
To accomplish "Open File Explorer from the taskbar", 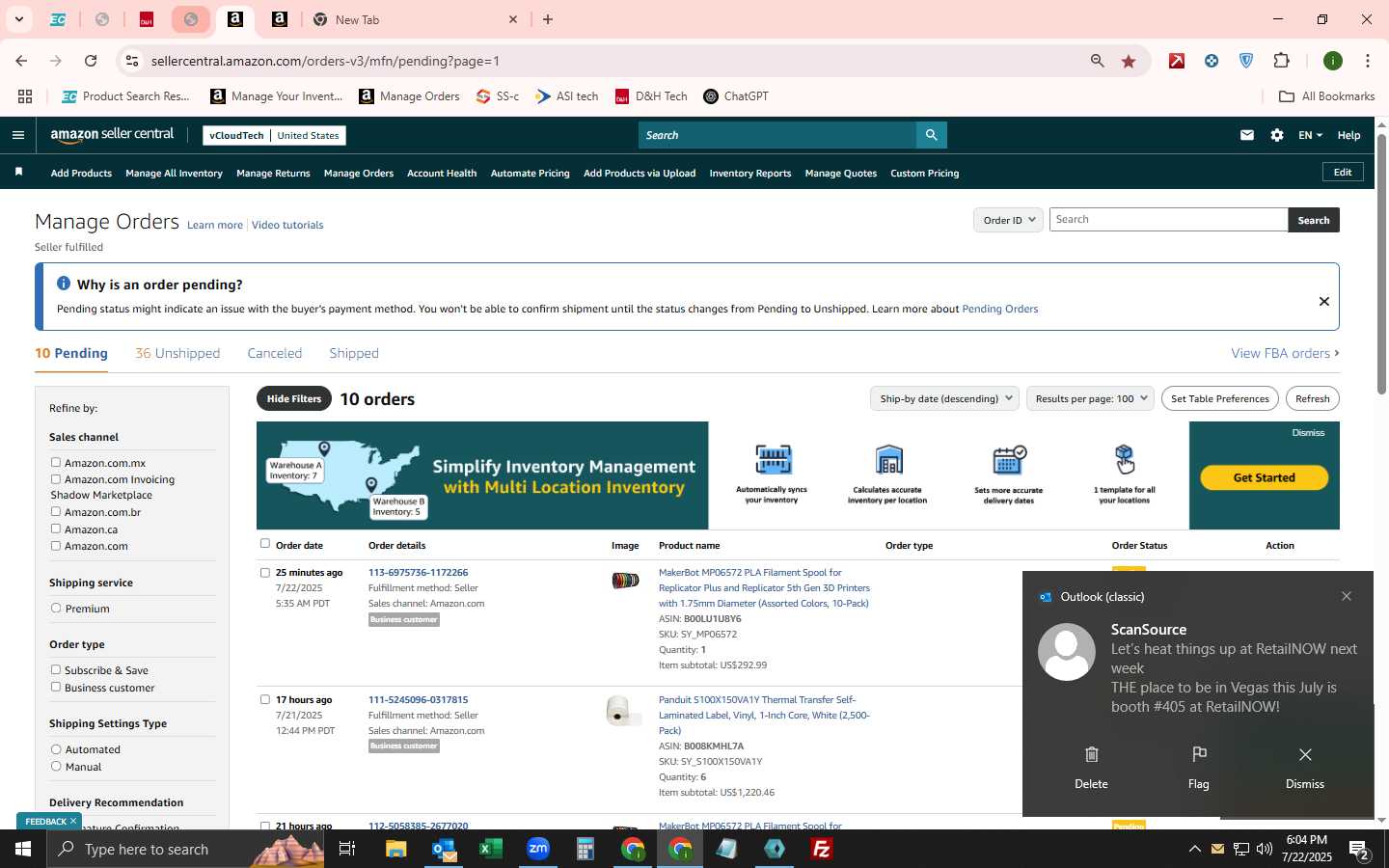I will (x=396, y=850).
